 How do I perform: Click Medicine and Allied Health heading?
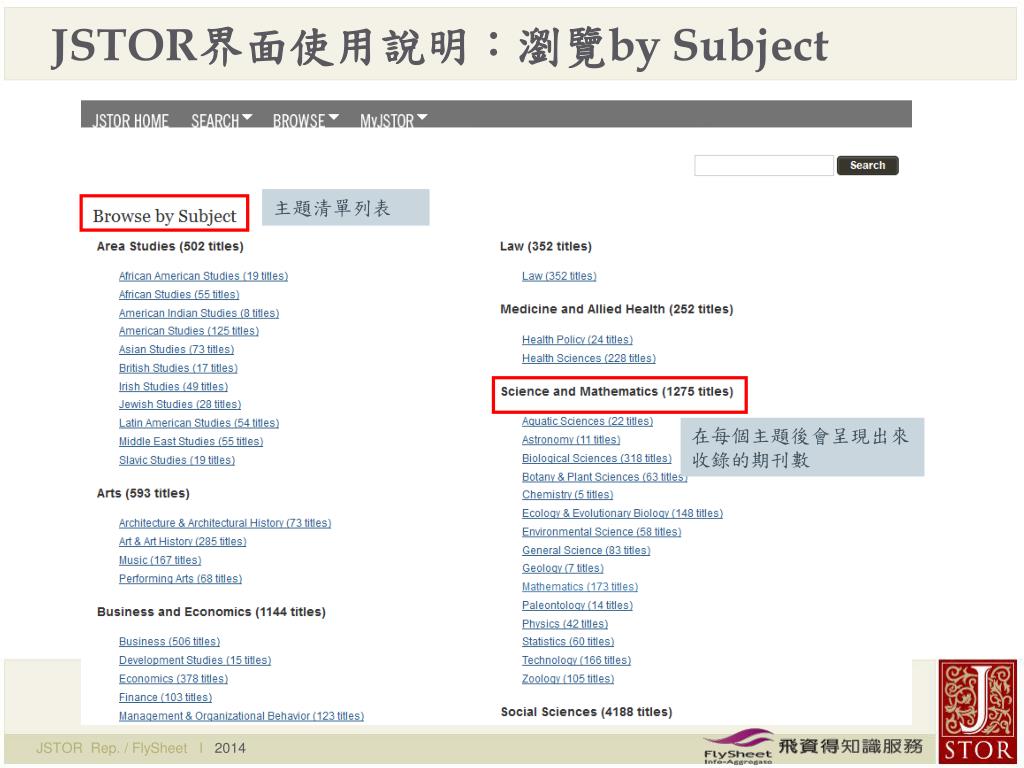pos(616,309)
